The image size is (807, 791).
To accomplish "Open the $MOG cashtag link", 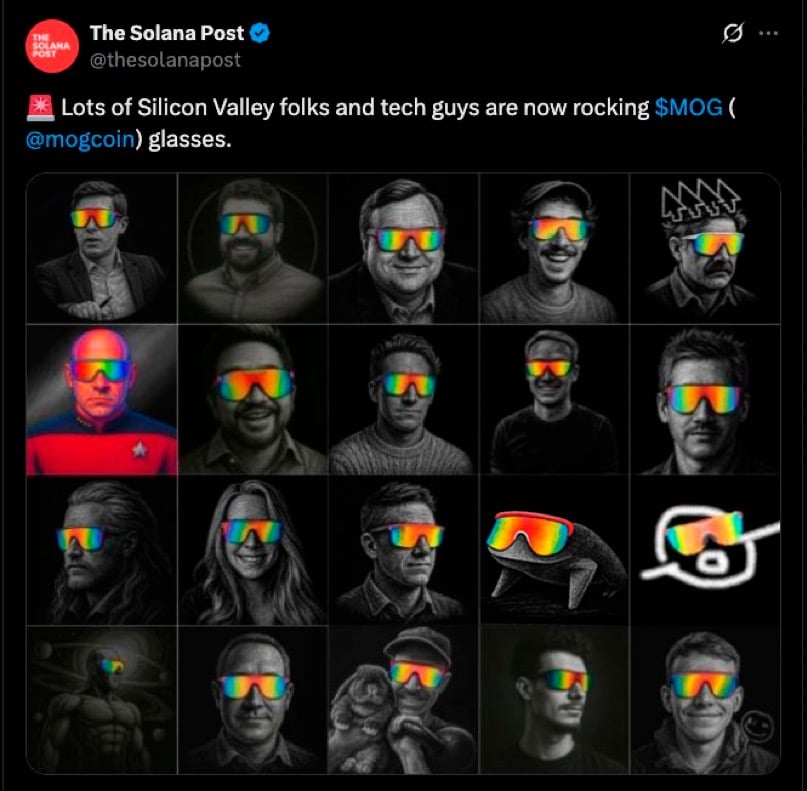I will coord(688,109).
